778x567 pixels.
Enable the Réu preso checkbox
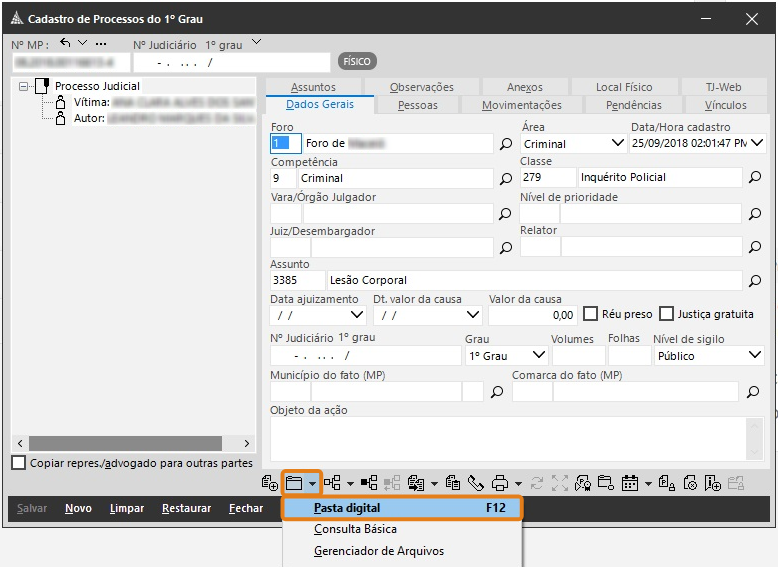click(590, 314)
